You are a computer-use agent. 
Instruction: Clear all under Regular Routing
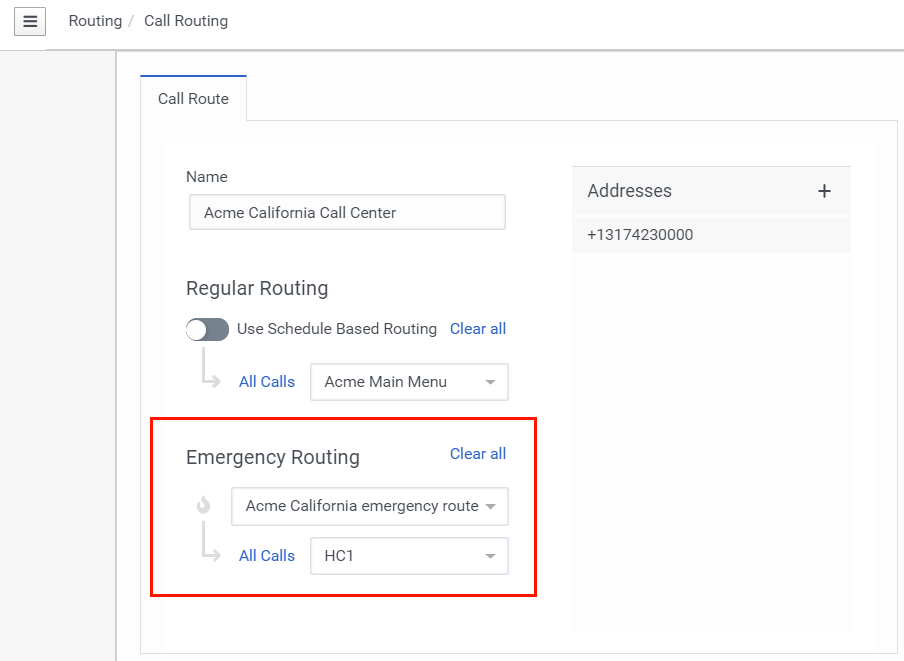pos(478,329)
